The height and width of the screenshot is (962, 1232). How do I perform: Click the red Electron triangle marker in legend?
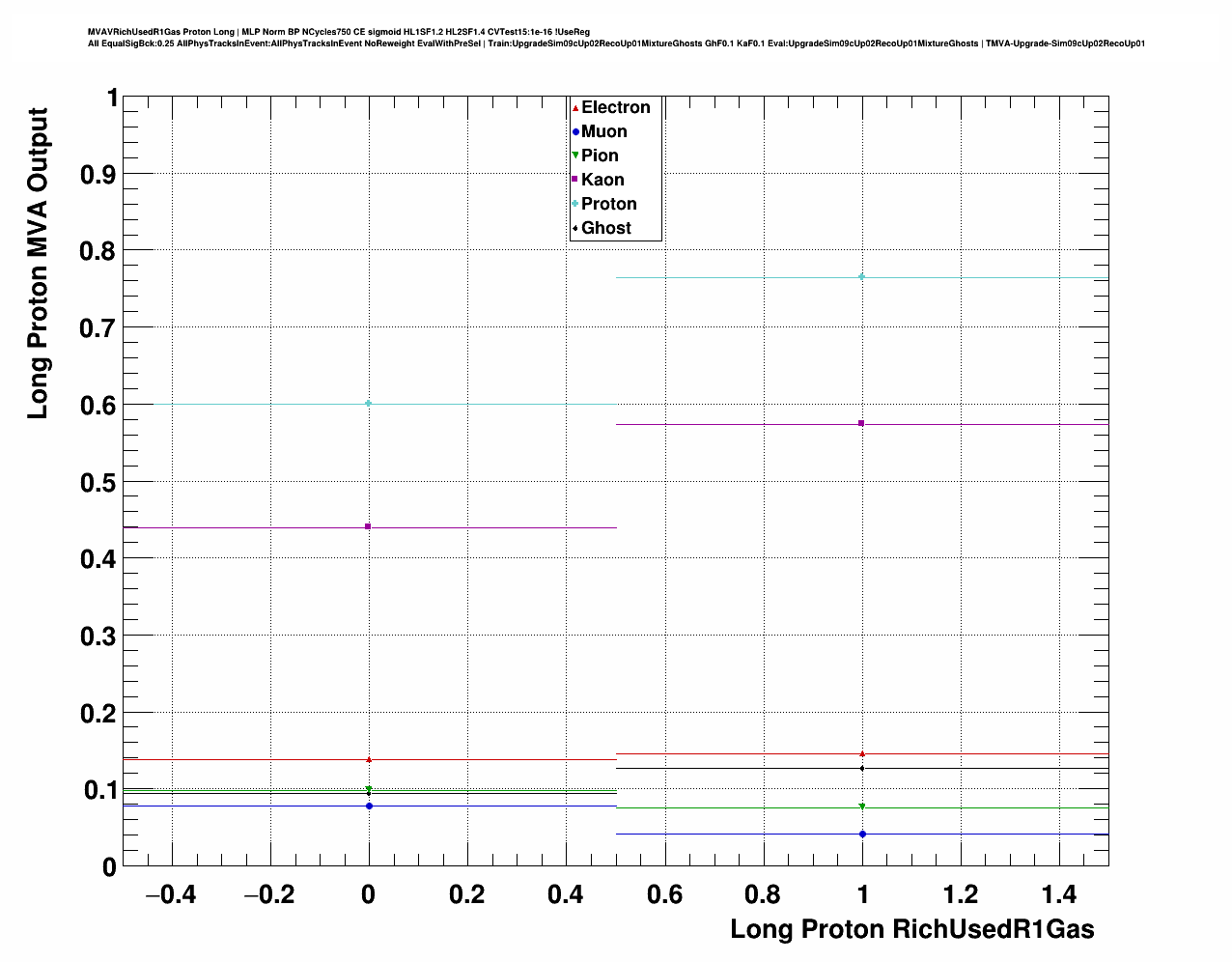coord(575,108)
